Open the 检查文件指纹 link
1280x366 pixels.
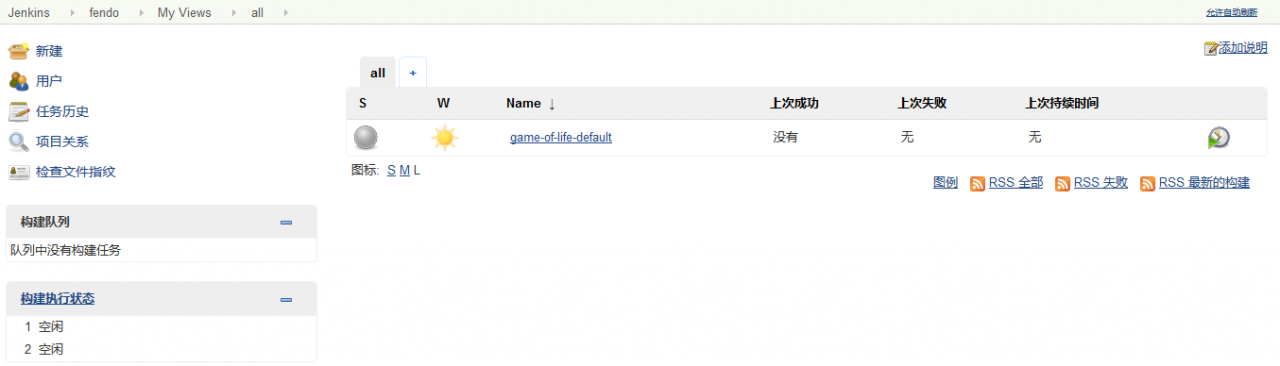76,171
